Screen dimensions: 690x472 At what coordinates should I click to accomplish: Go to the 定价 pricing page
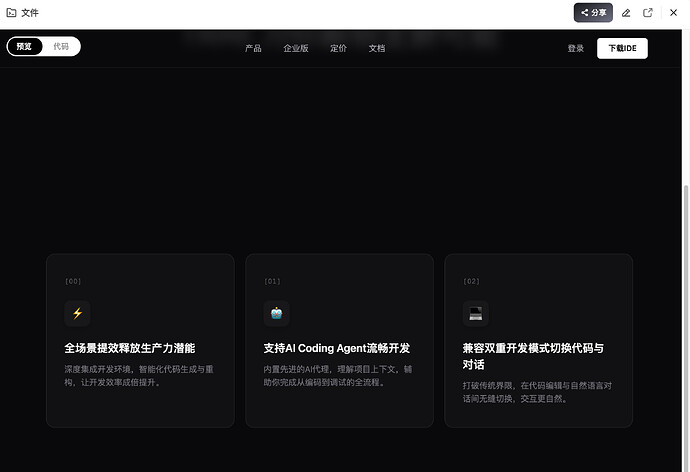click(x=338, y=48)
